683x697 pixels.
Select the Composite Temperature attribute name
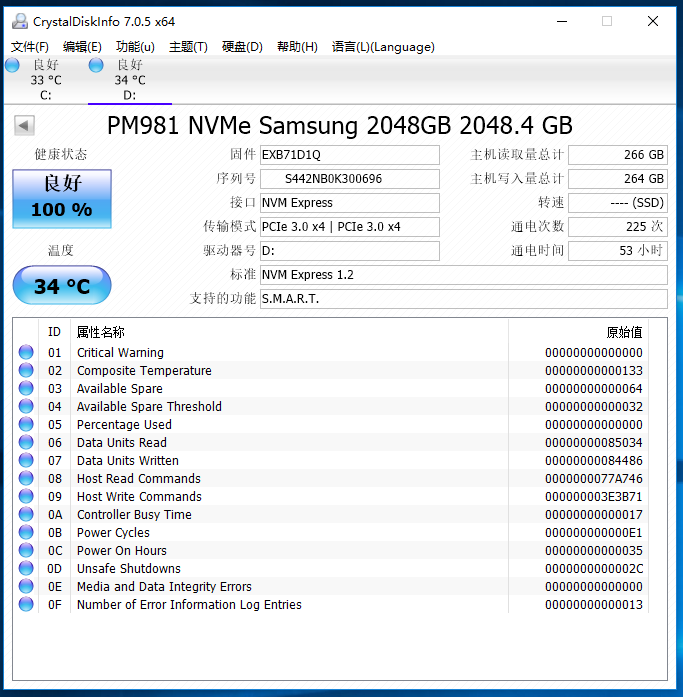tap(144, 370)
